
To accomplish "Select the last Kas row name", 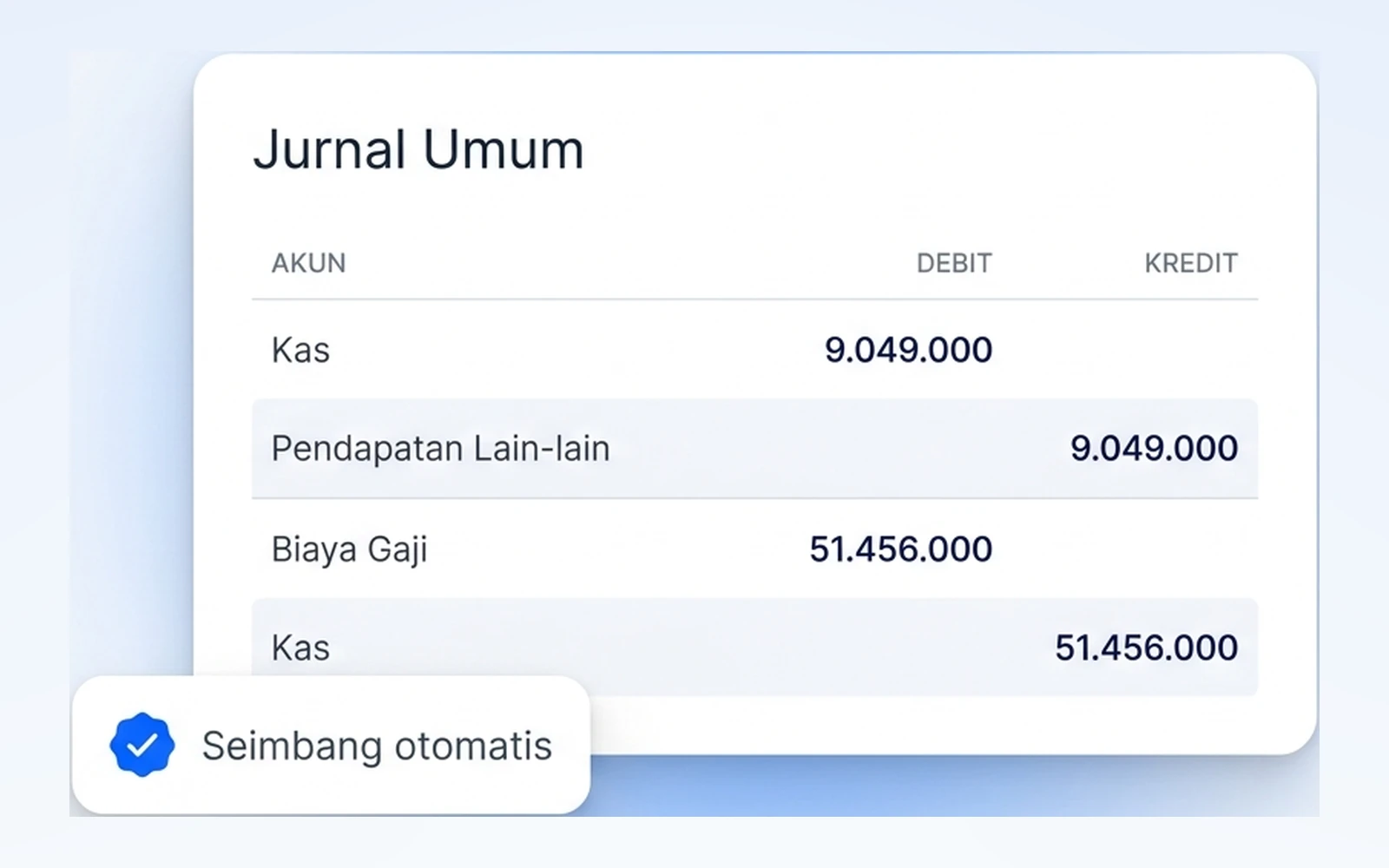I will 300,648.
